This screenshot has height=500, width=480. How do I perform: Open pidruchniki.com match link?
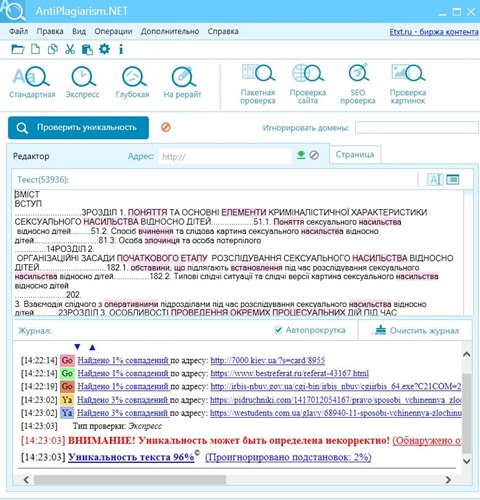(336, 399)
